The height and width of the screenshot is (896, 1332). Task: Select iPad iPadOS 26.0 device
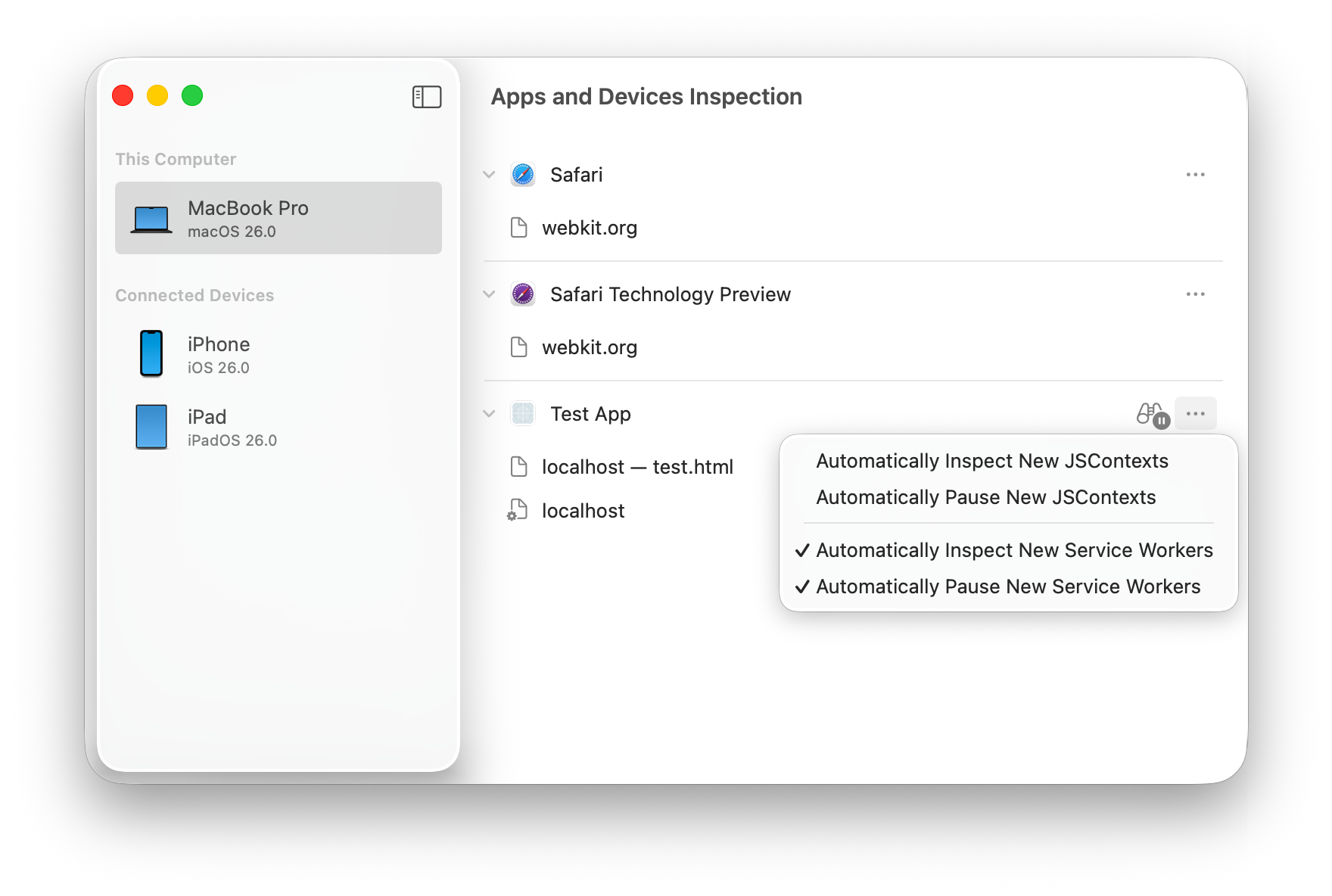click(x=279, y=427)
